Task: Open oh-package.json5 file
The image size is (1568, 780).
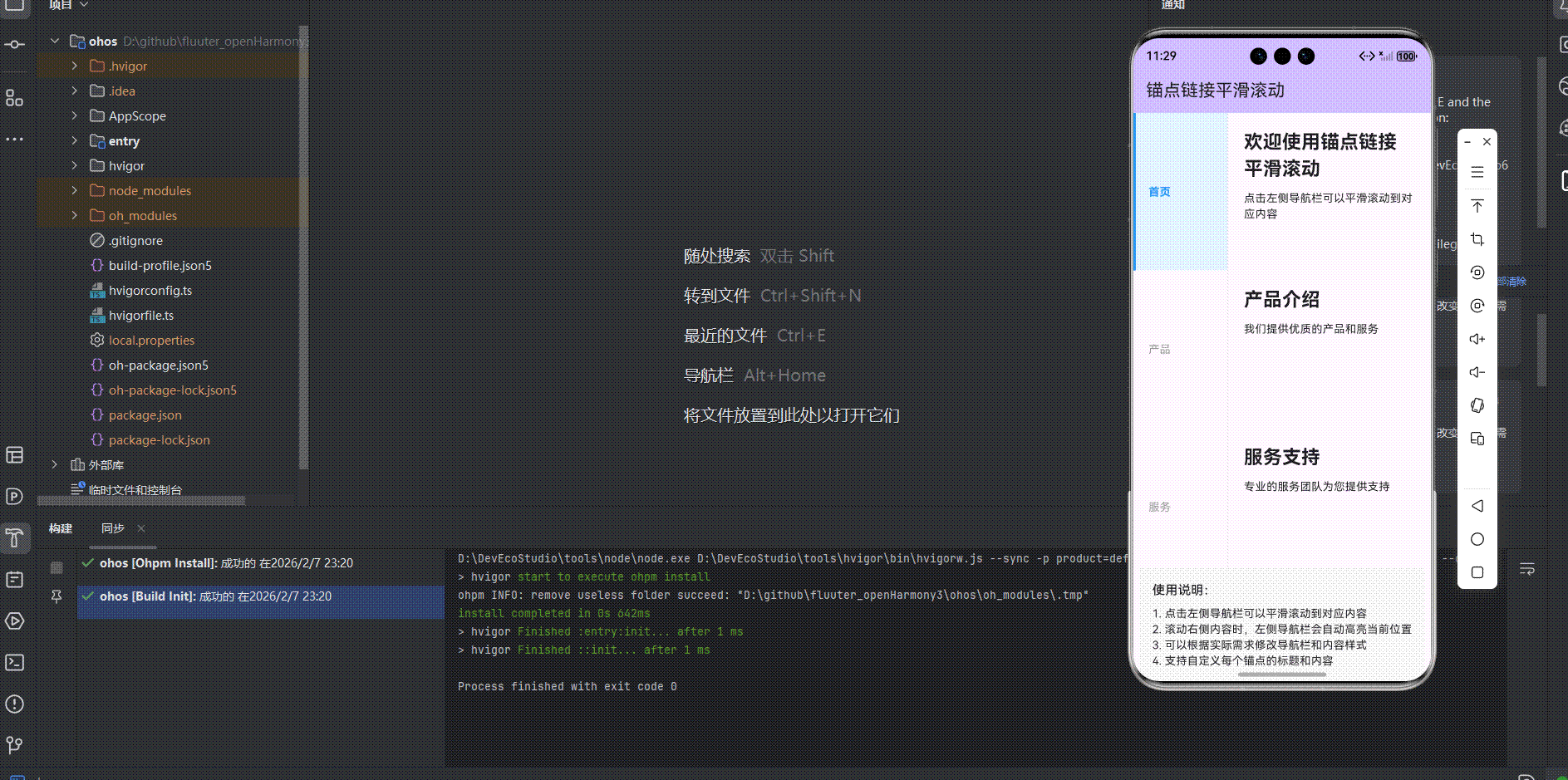Action: point(158,365)
